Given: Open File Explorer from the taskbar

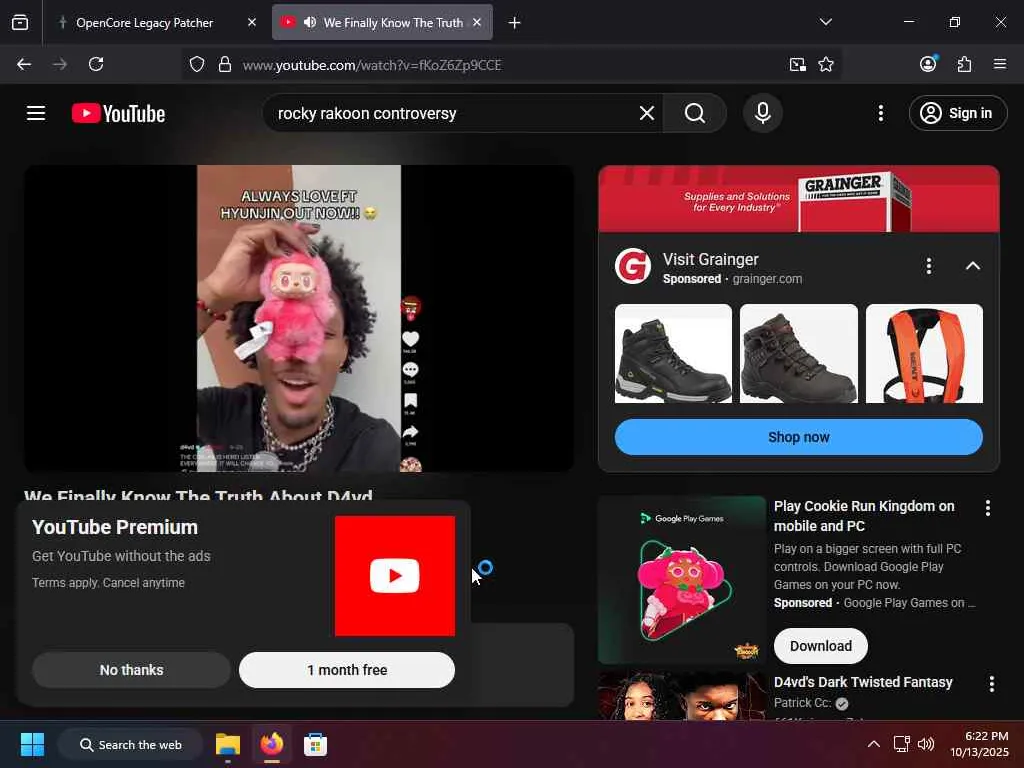Looking at the screenshot, I should [228, 744].
